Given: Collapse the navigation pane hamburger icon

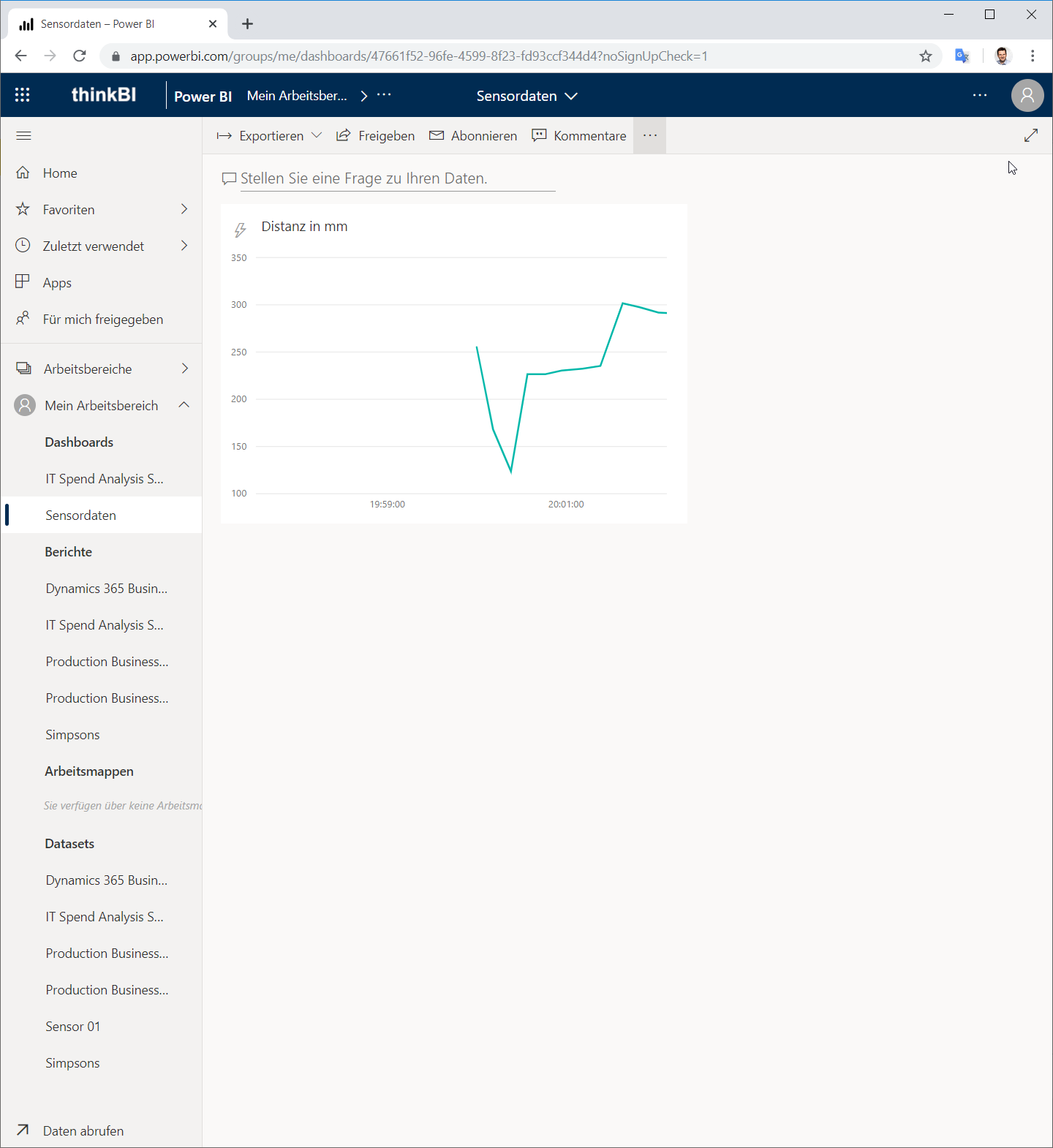Looking at the screenshot, I should click(x=23, y=135).
